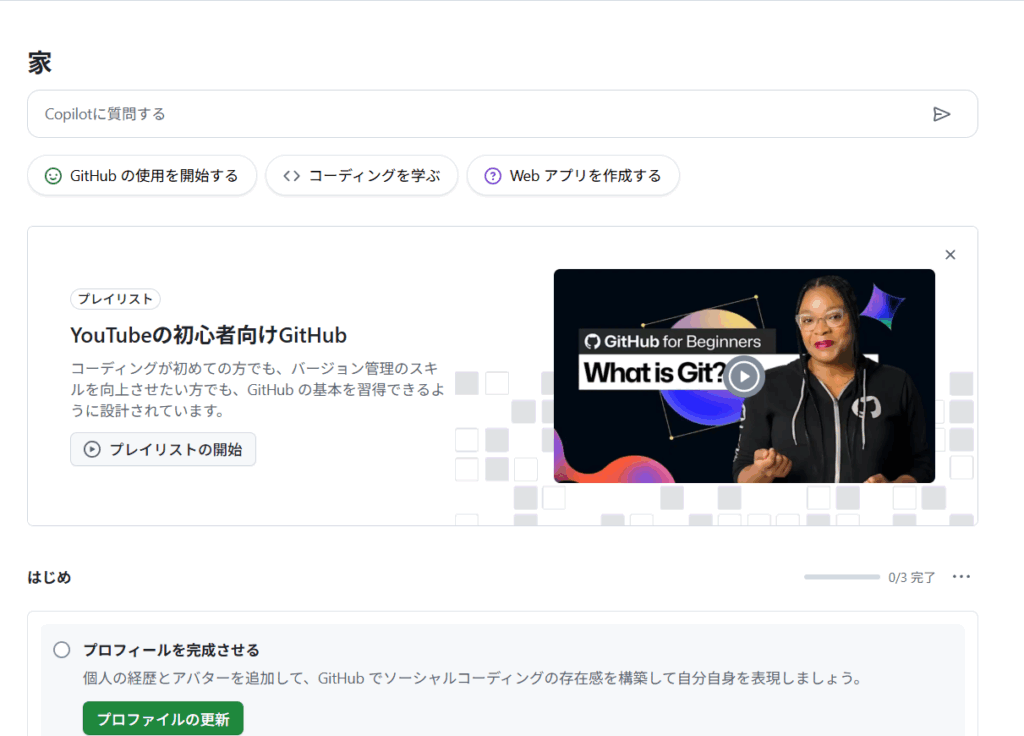Focus the Copilotに質問する input field
This screenshot has width=1024, height=736.
[480, 114]
